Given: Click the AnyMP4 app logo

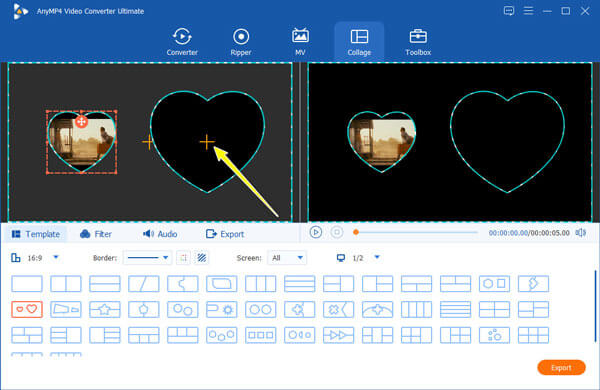Looking at the screenshot, I should point(20,11).
